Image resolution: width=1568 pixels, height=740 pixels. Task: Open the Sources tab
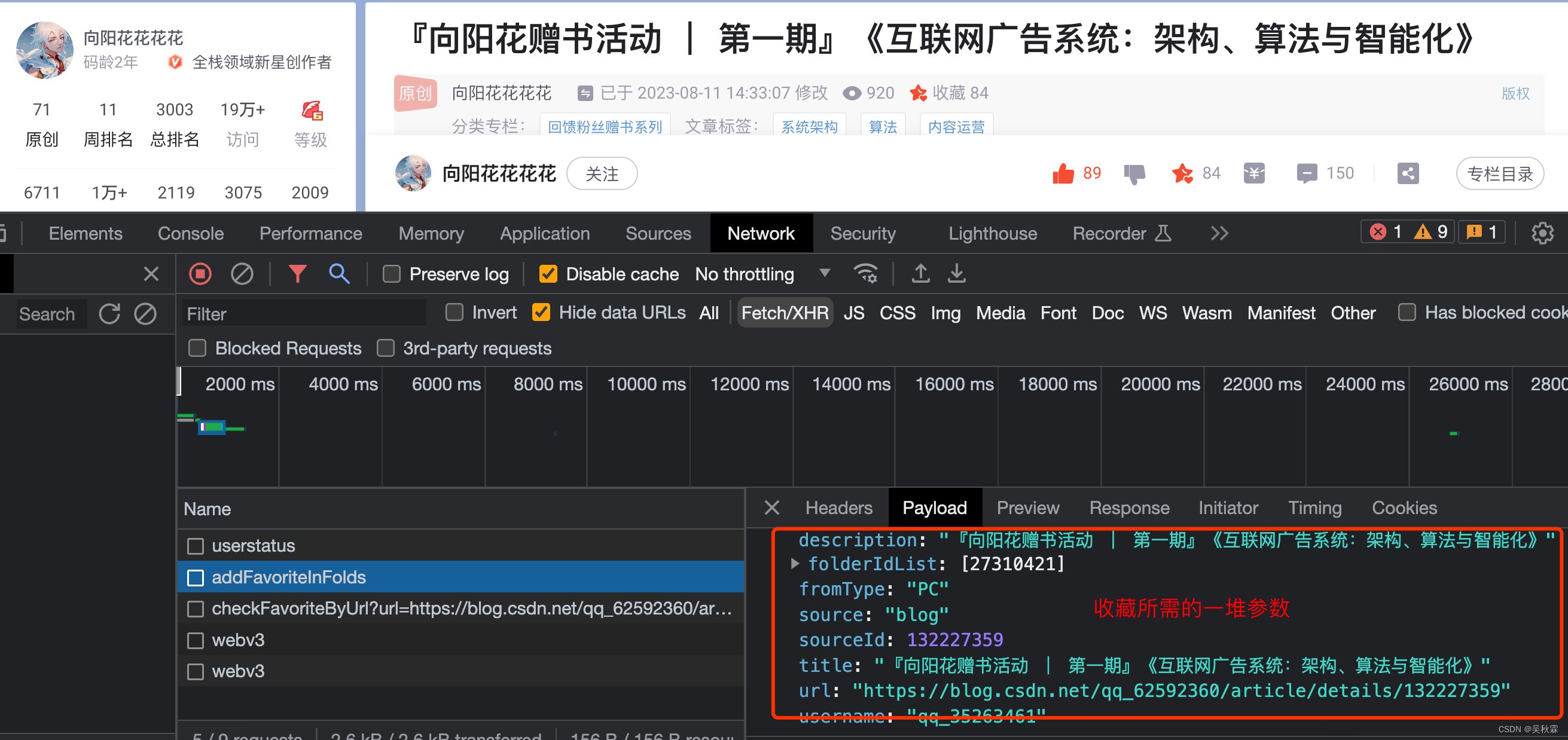pos(658,233)
